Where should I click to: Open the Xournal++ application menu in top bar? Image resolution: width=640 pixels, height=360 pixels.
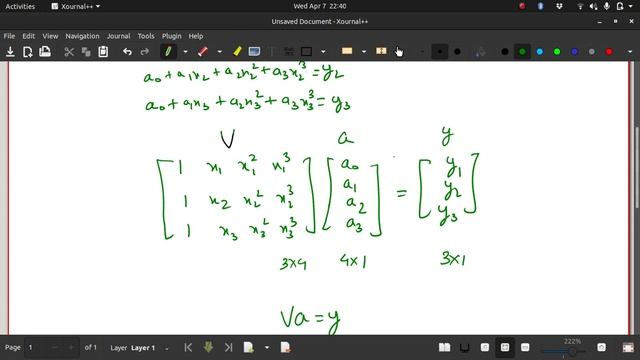[76, 6]
